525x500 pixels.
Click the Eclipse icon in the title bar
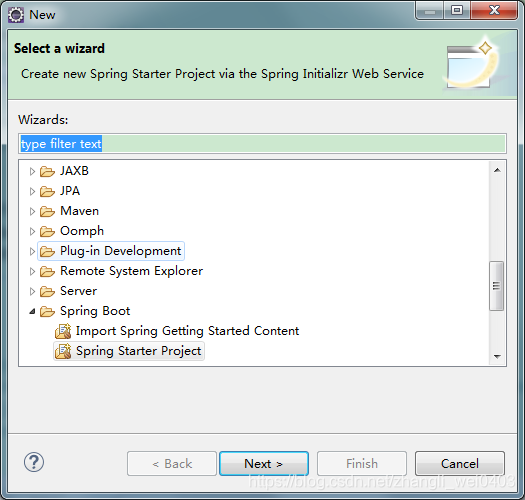16,15
